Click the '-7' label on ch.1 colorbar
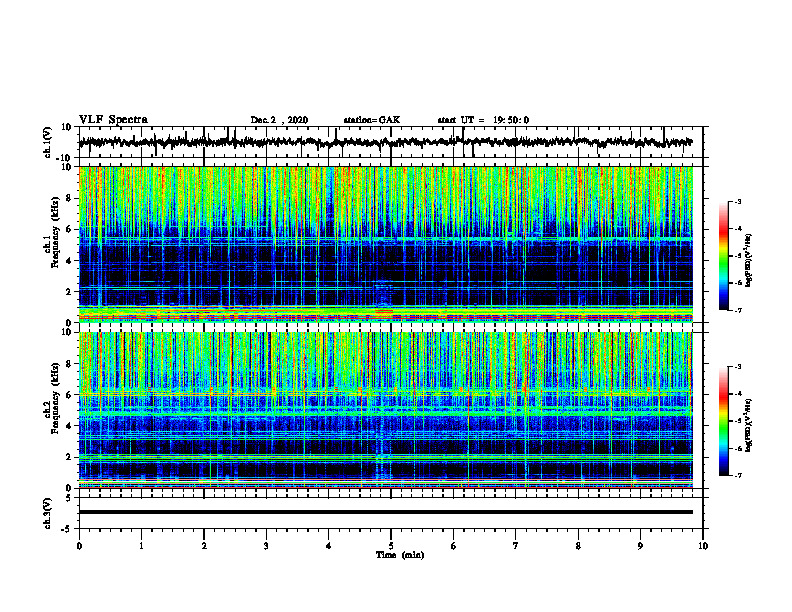This screenshot has height=612, width=792. click(738, 310)
